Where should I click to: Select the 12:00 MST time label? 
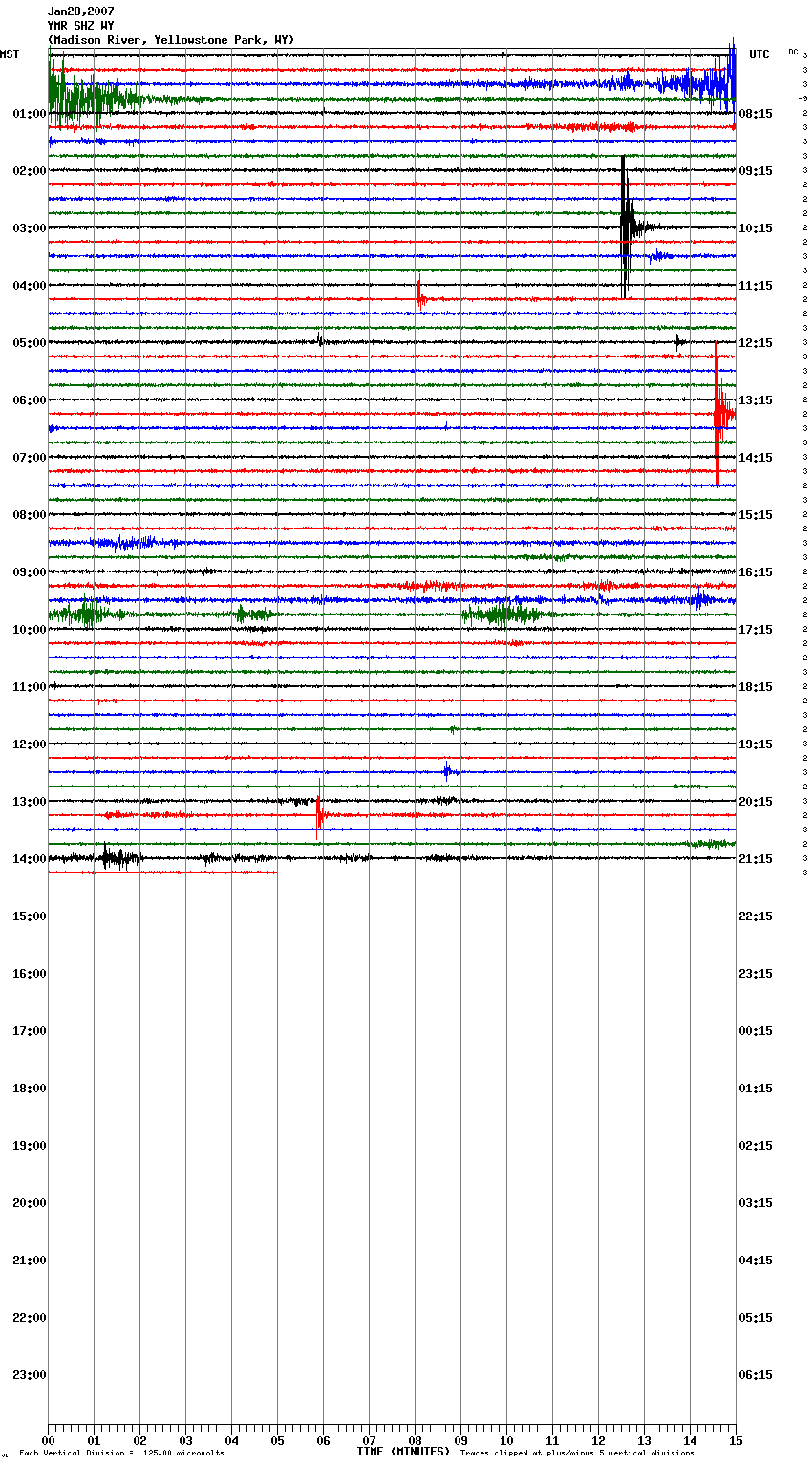coord(30,744)
